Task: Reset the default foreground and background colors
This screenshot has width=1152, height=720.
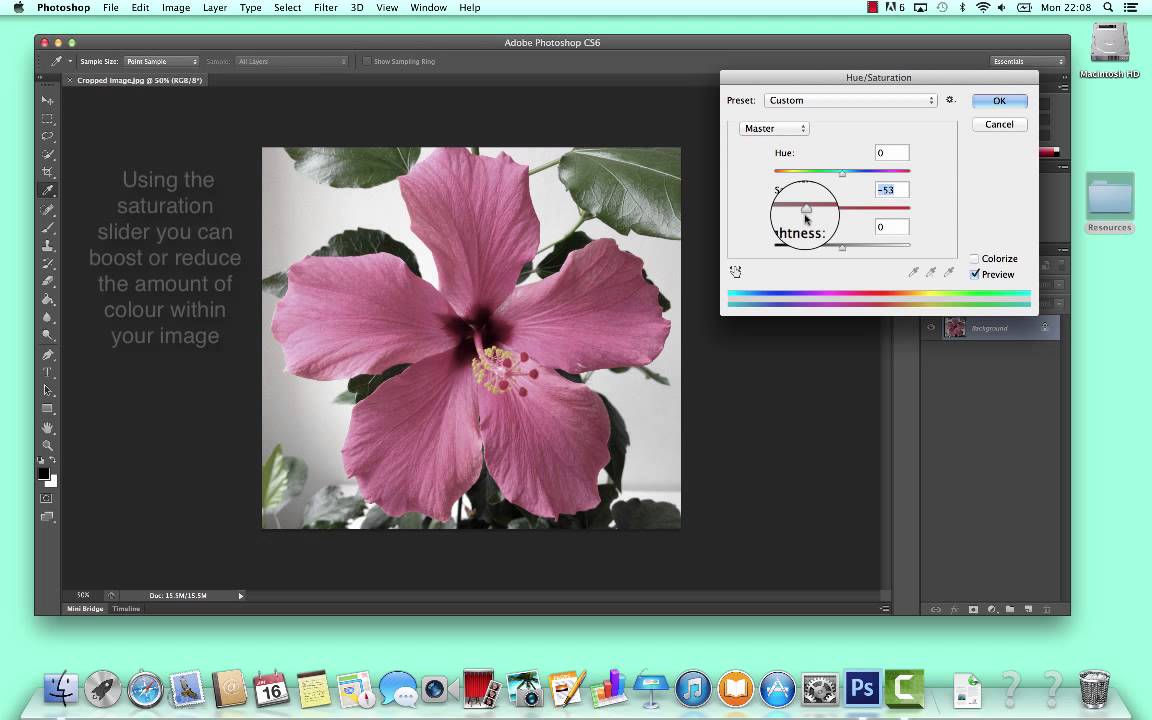Action: (x=41, y=460)
